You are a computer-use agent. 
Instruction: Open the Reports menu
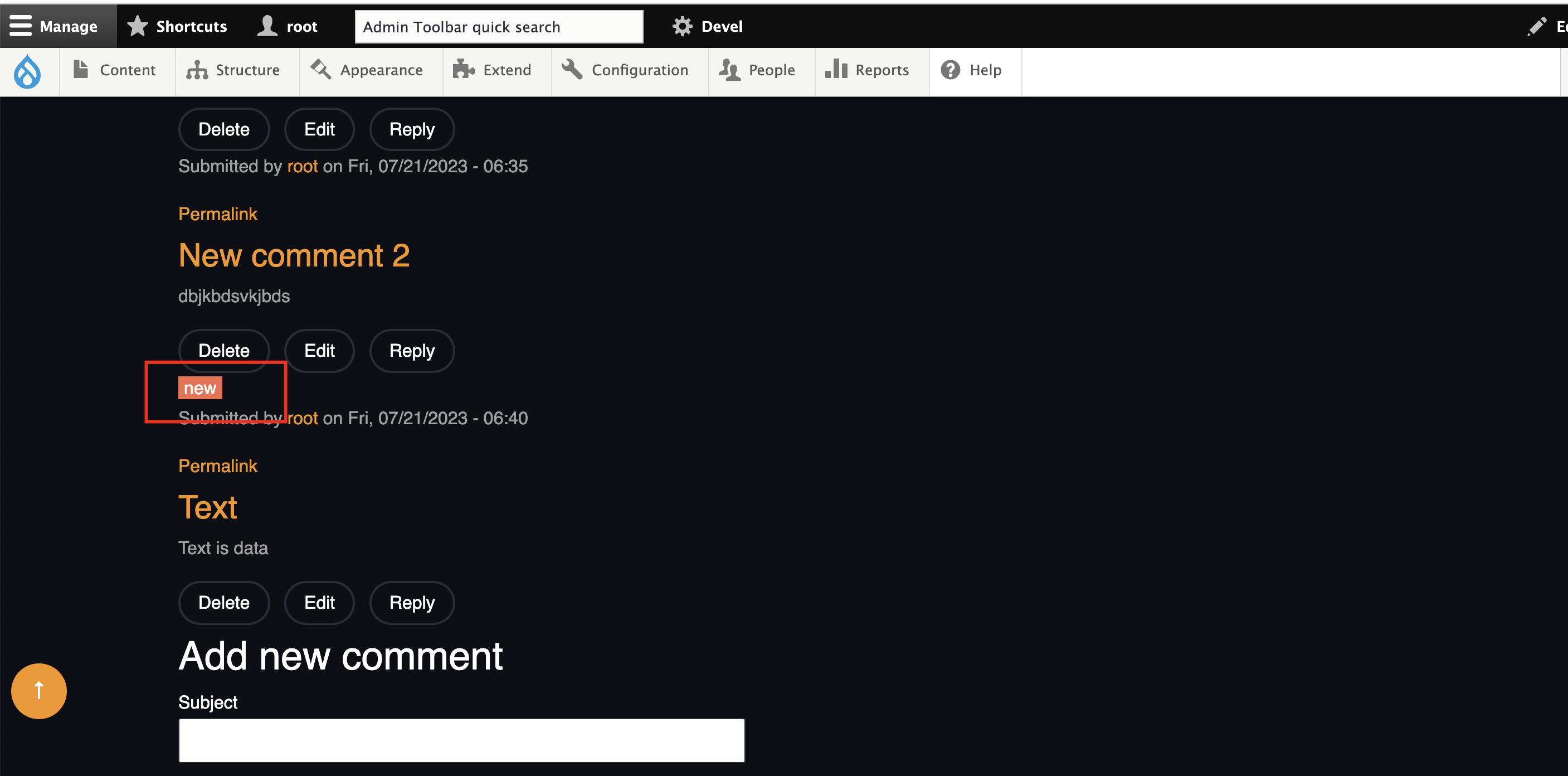click(x=869, y=70)
